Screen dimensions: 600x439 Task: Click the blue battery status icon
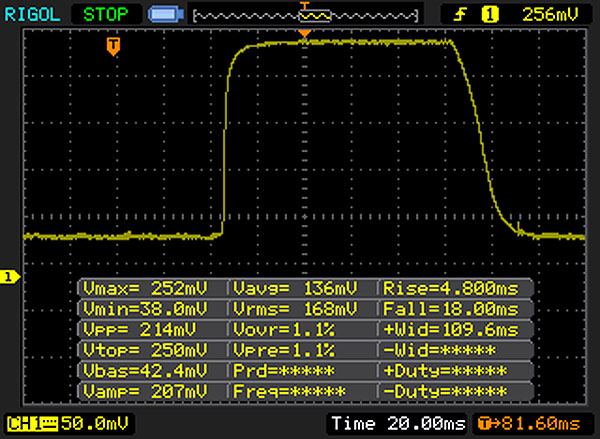(x=166, y=15)
